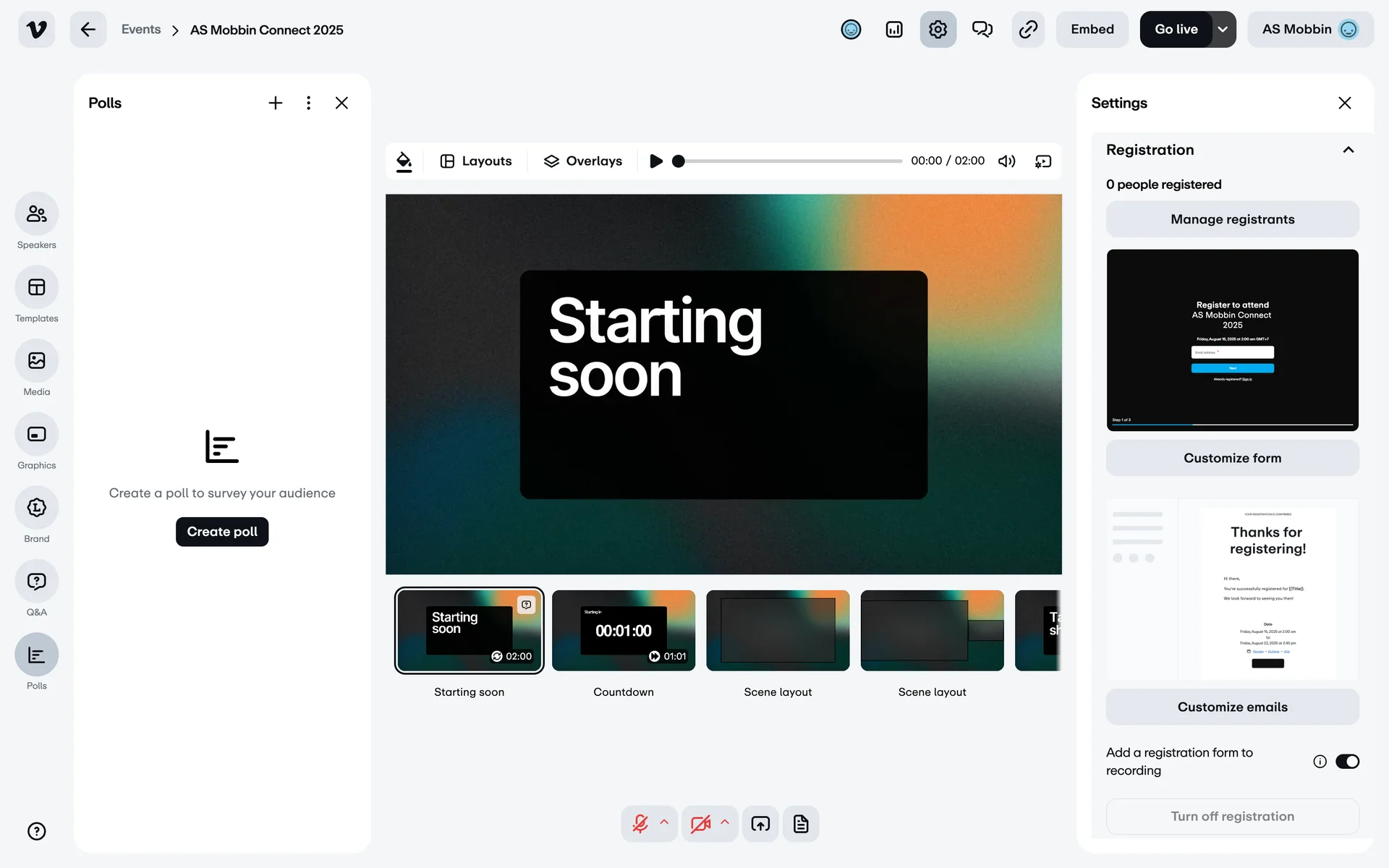
Task: Open the Overlays menu
Action: tap(582, 161)
